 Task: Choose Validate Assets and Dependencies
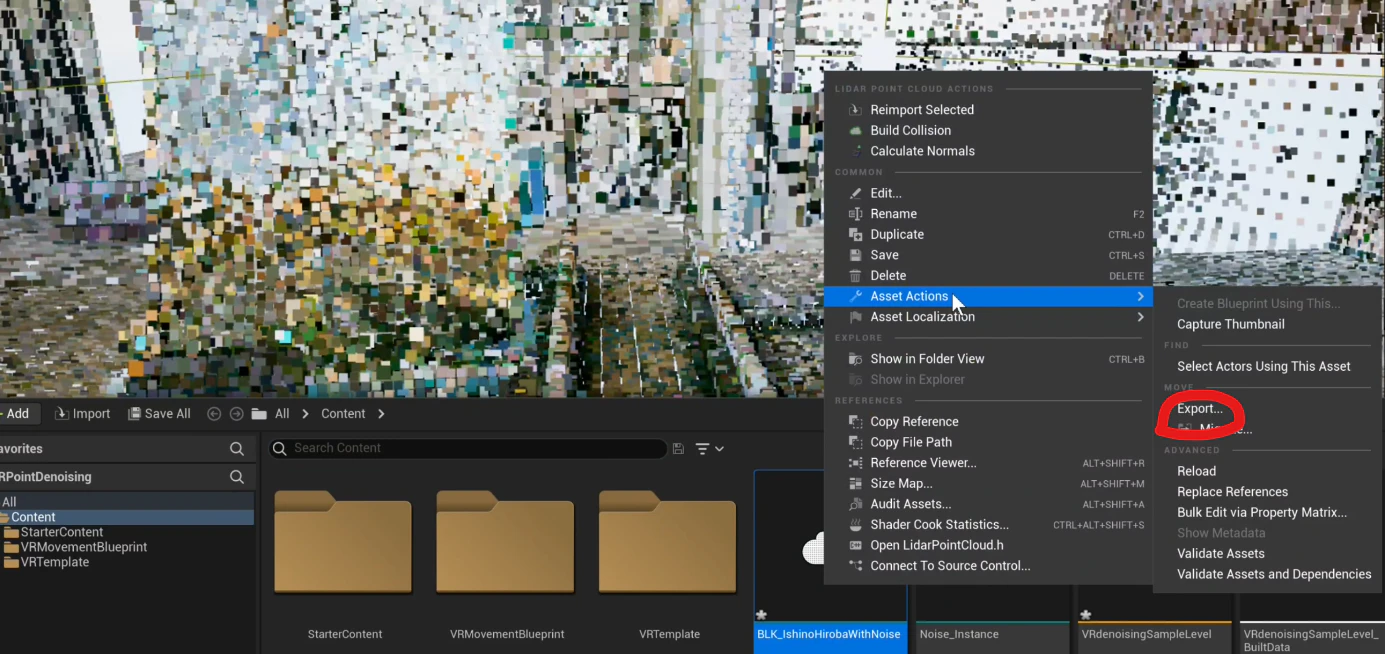point(1274,575)
